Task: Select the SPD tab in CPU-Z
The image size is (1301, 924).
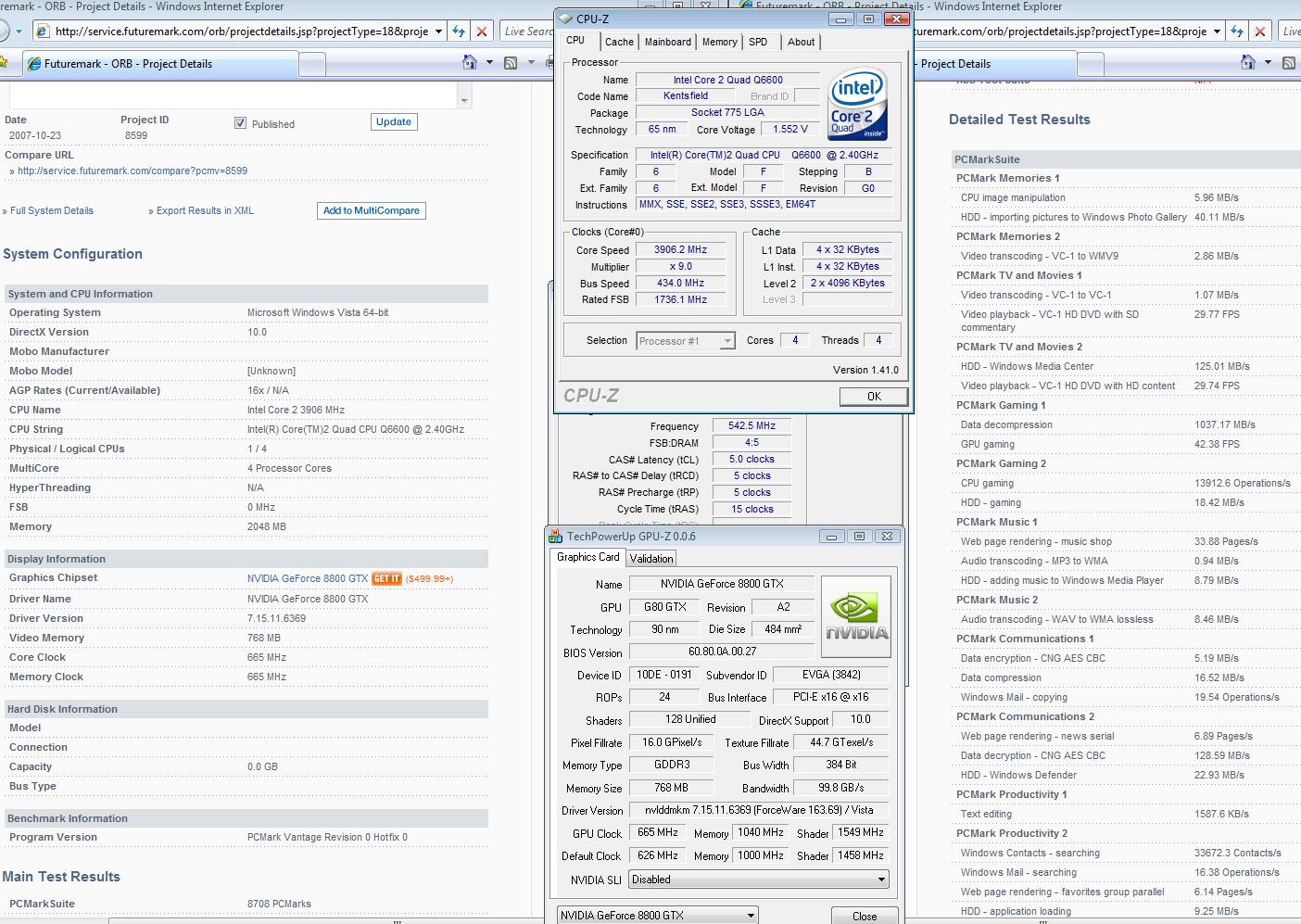Action: pyautogui.click(x=758, y=42)
